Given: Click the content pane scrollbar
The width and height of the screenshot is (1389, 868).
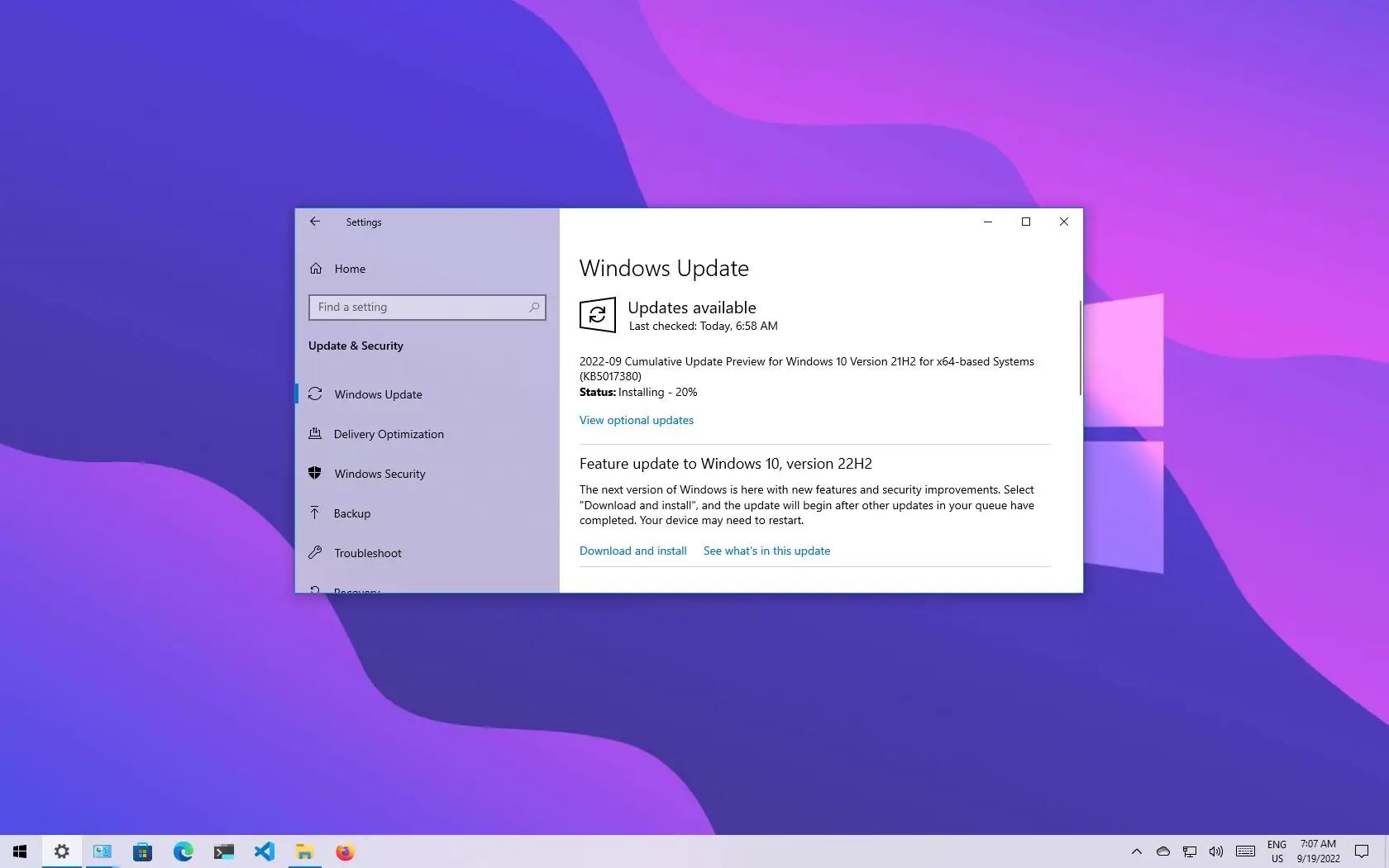Looking at the screenshot, I should pos(1080,347).
